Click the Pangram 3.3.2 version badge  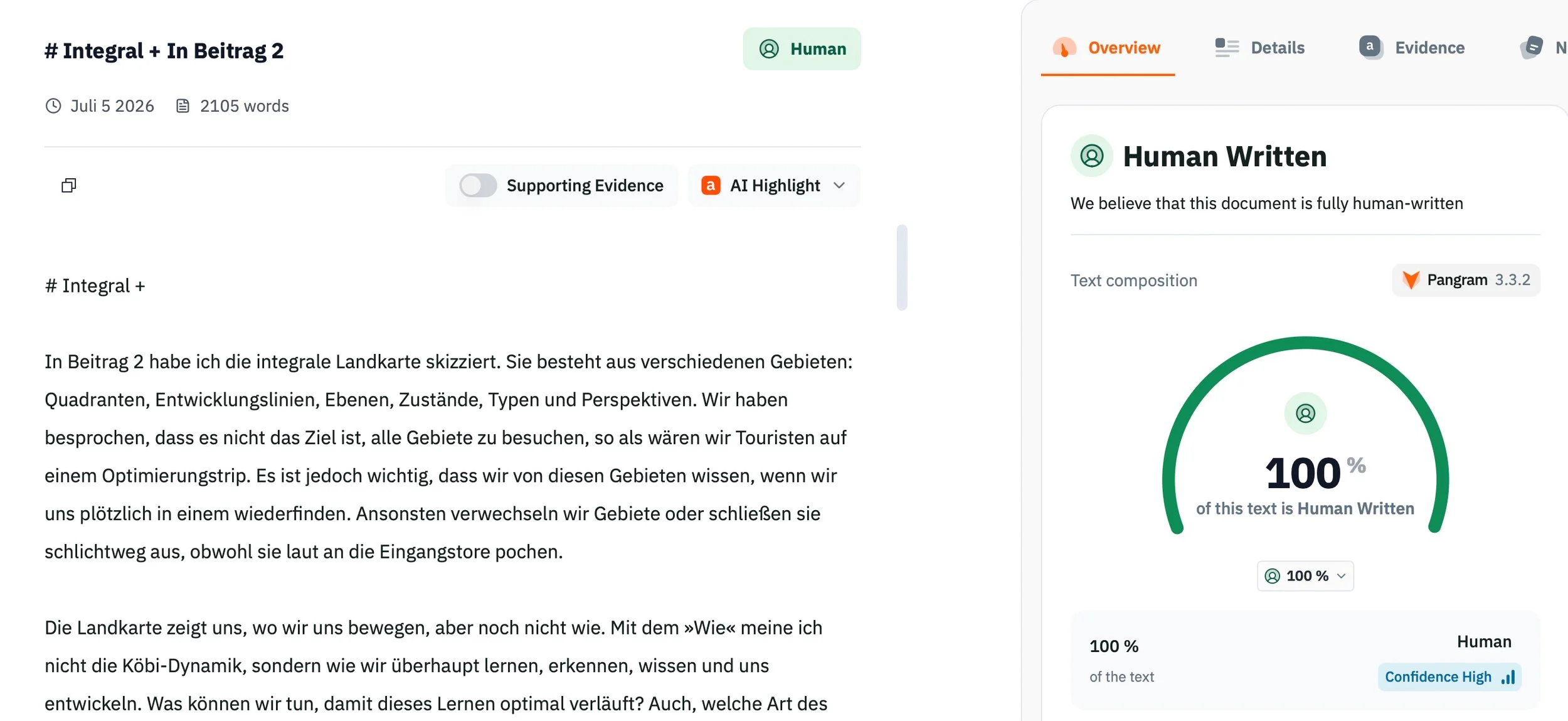[1466, 280]
